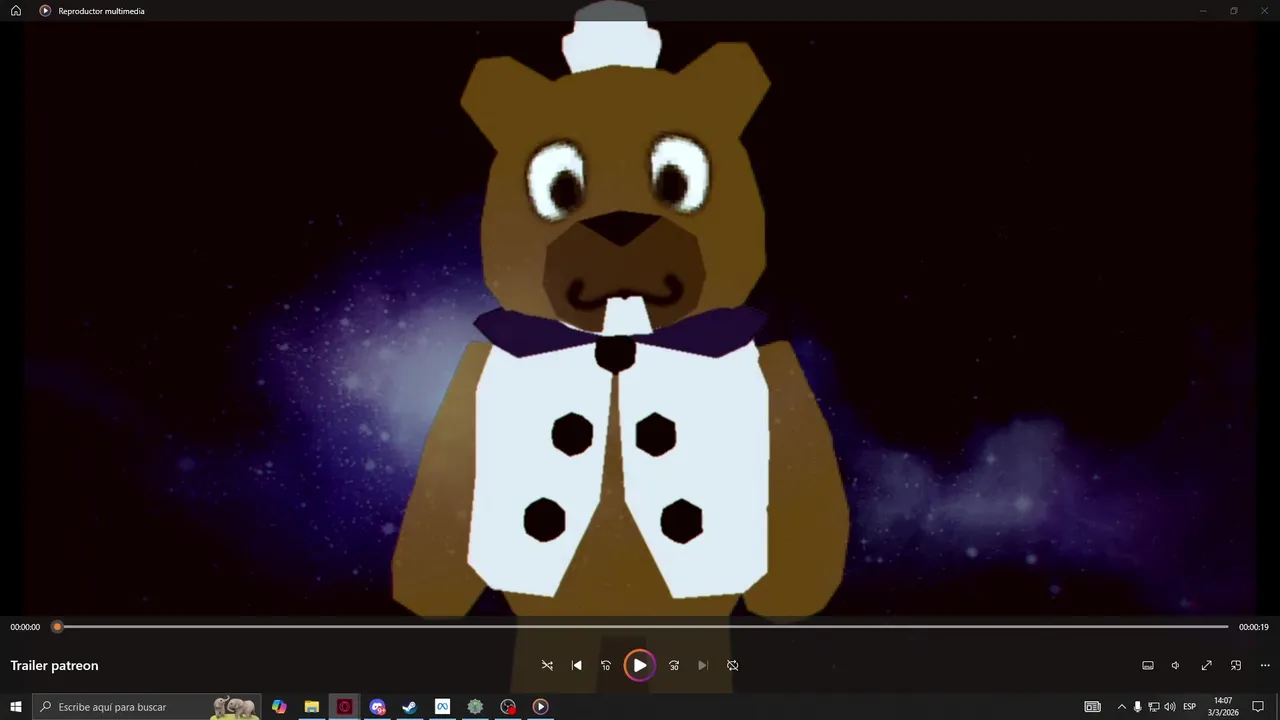Open the recorder app with red dot in taskbar
The image size is (1280, 720).
(x=508, y=707)
